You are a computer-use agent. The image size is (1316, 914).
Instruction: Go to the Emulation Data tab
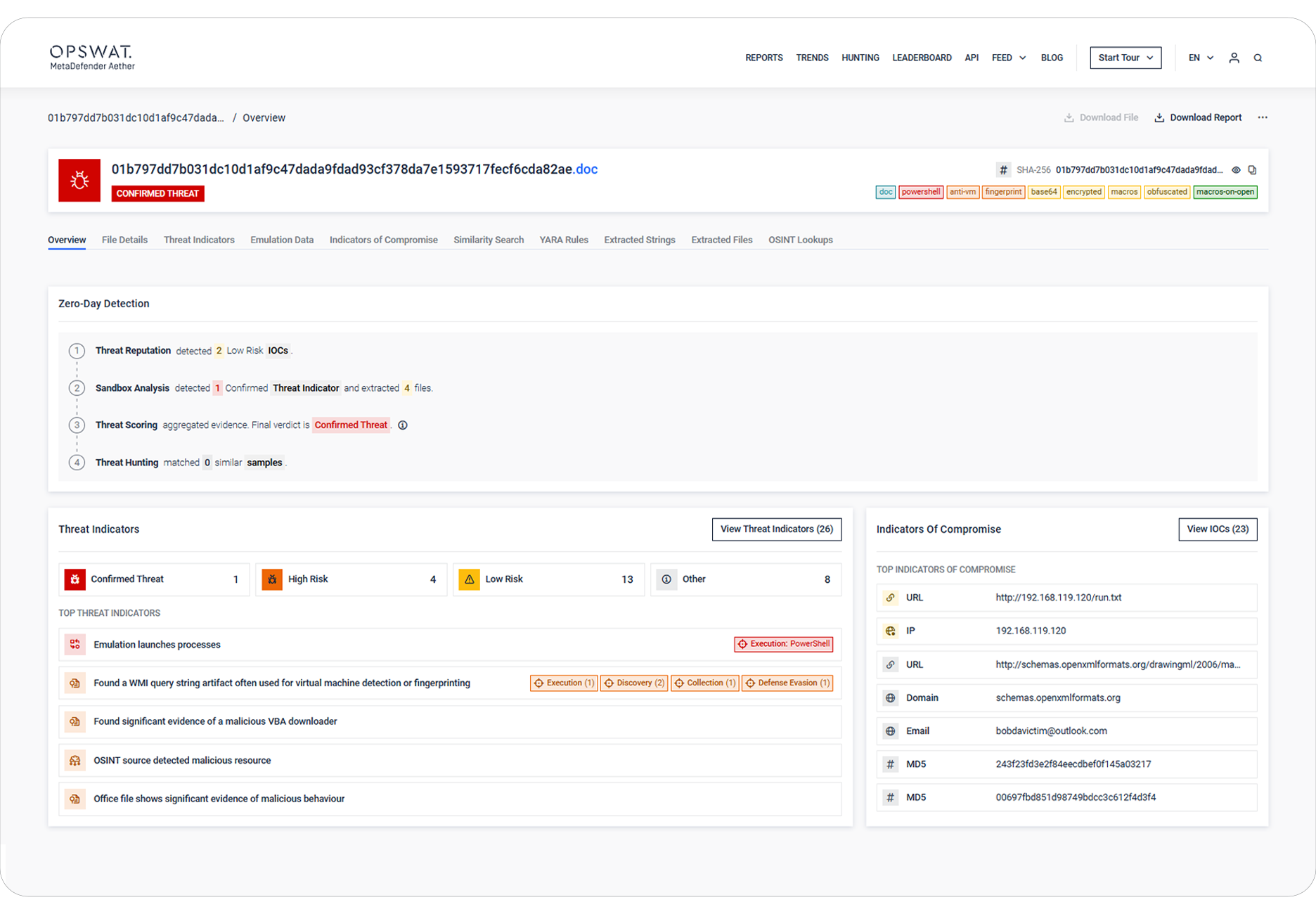[x=282, y=240]
